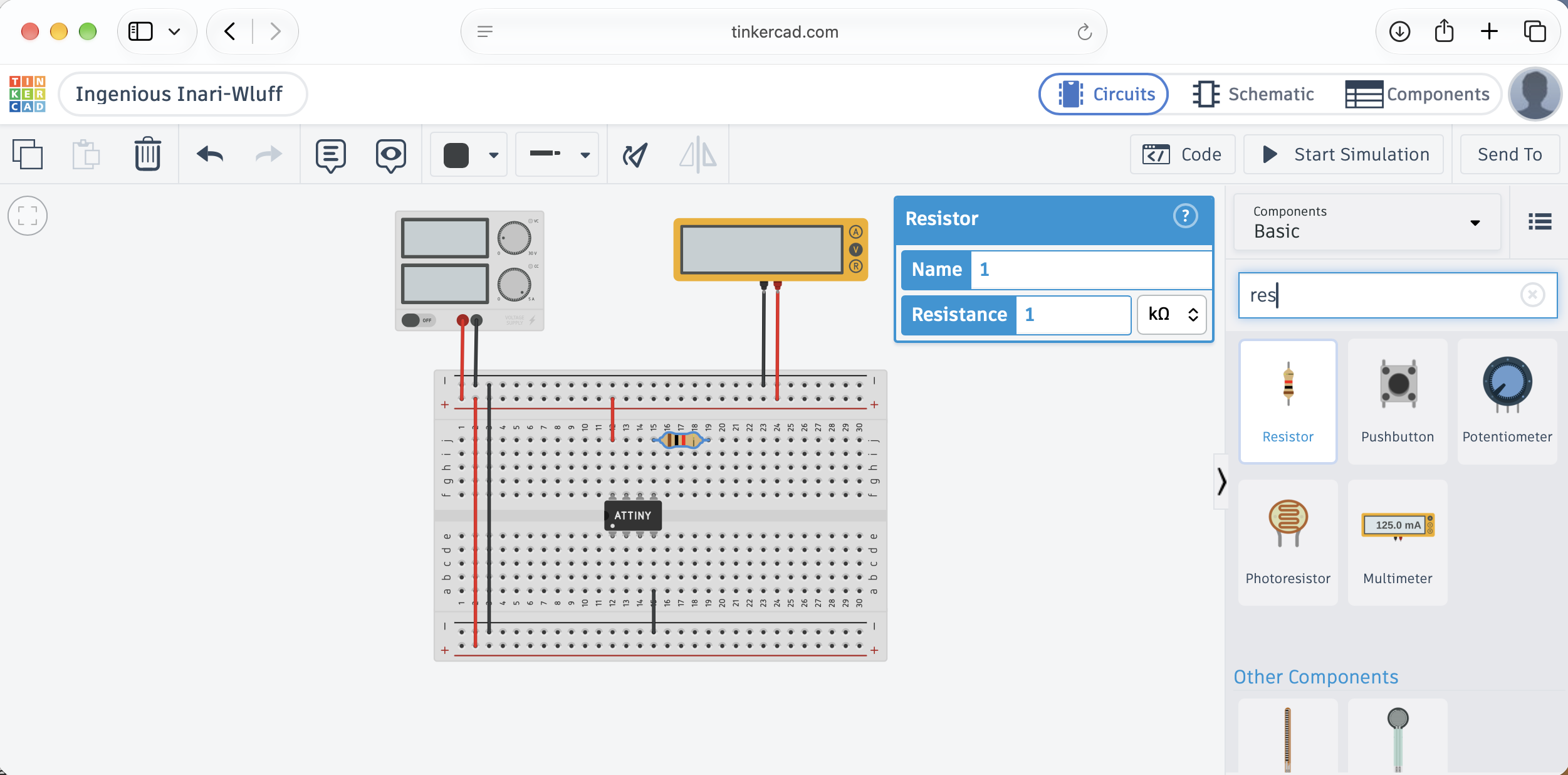The height and width of the screenshot is (775, 1568).
Task: Click the Start Simulation button
Action: click(x=1344, y=154)
